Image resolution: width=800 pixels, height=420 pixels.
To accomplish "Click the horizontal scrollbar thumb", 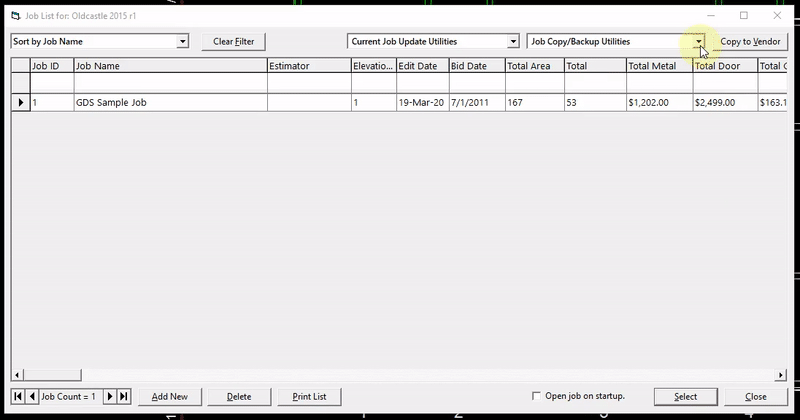I will point(52,375).
